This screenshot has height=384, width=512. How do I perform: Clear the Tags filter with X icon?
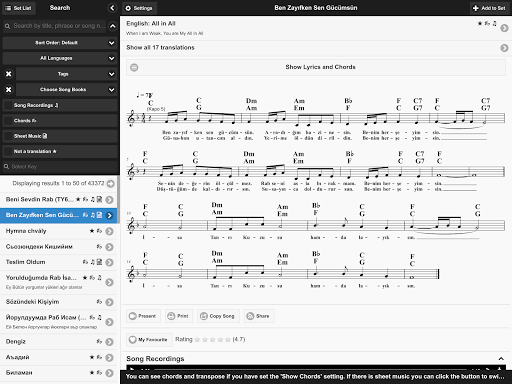9,74
